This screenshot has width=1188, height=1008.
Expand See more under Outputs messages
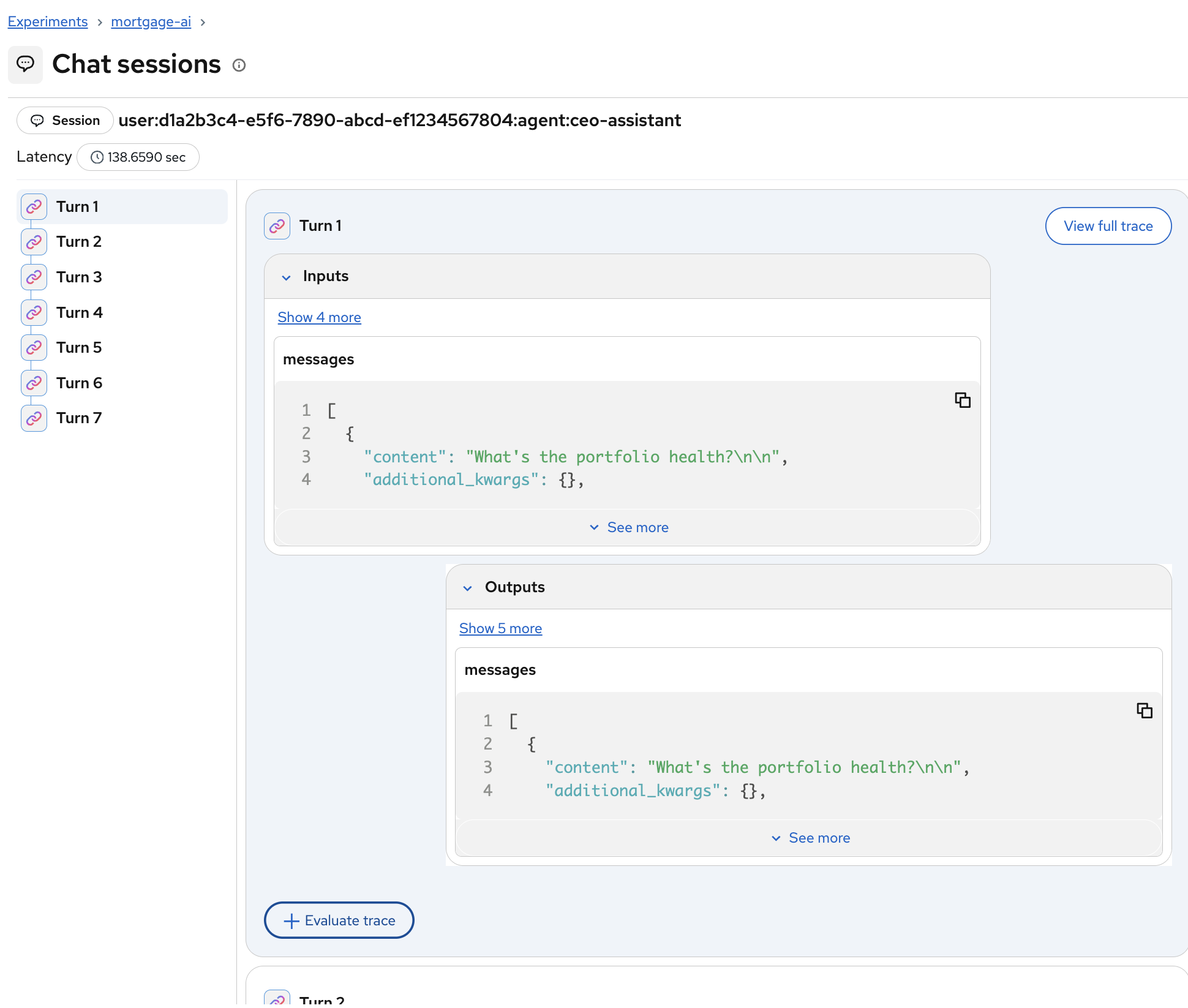pyautogui.click(x=810, y=838)
